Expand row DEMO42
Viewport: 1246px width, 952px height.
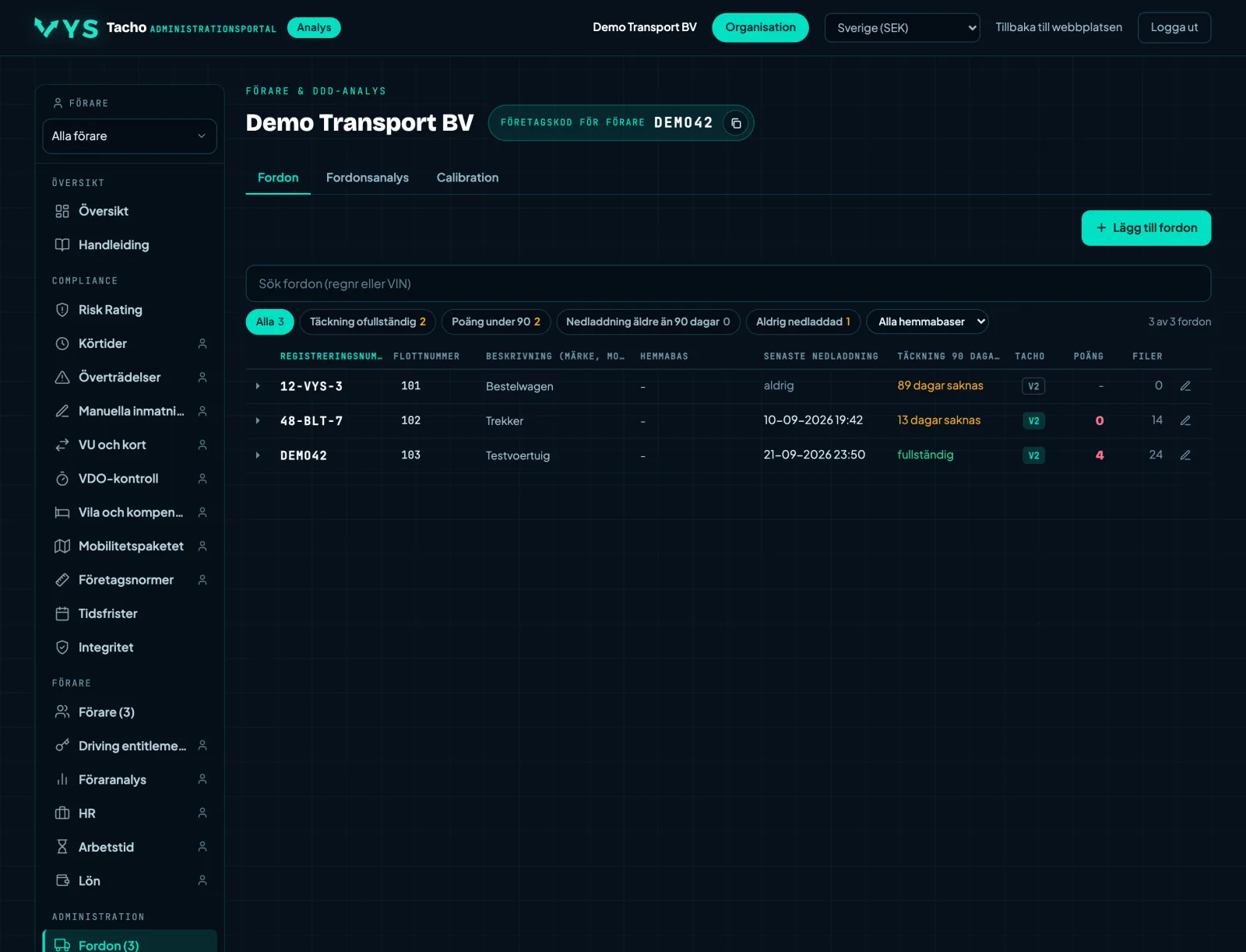point(258,455)
